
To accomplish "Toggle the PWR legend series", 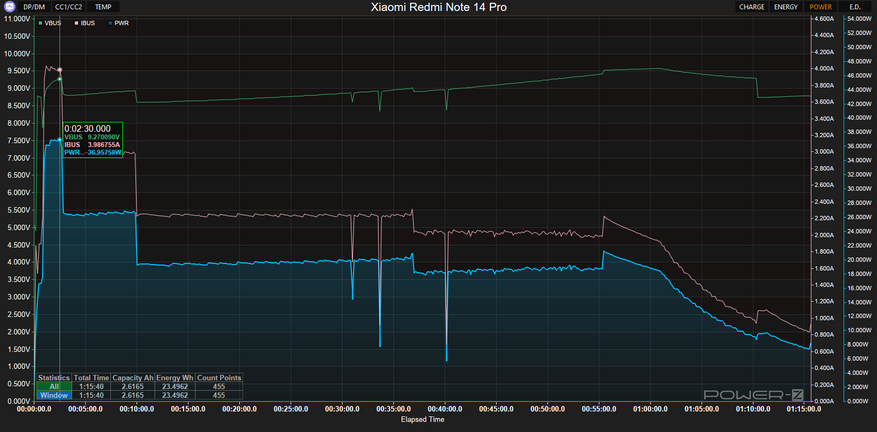I will pyautogui.click(x=119, y=24).
